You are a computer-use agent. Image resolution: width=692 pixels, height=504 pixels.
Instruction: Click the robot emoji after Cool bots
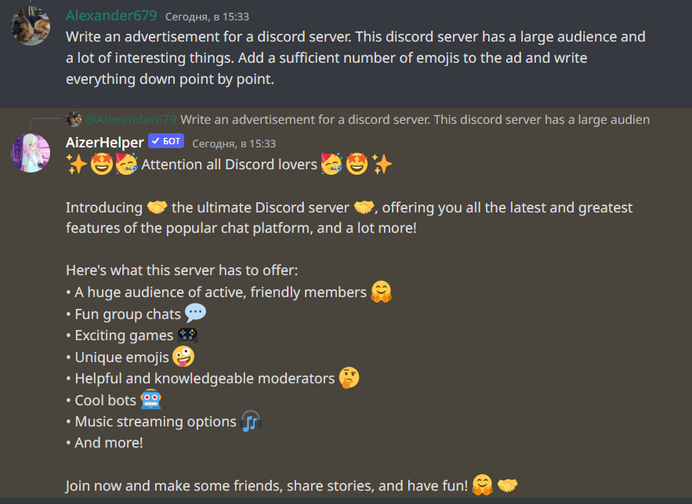pyautogui.click(x=151, y=400)
